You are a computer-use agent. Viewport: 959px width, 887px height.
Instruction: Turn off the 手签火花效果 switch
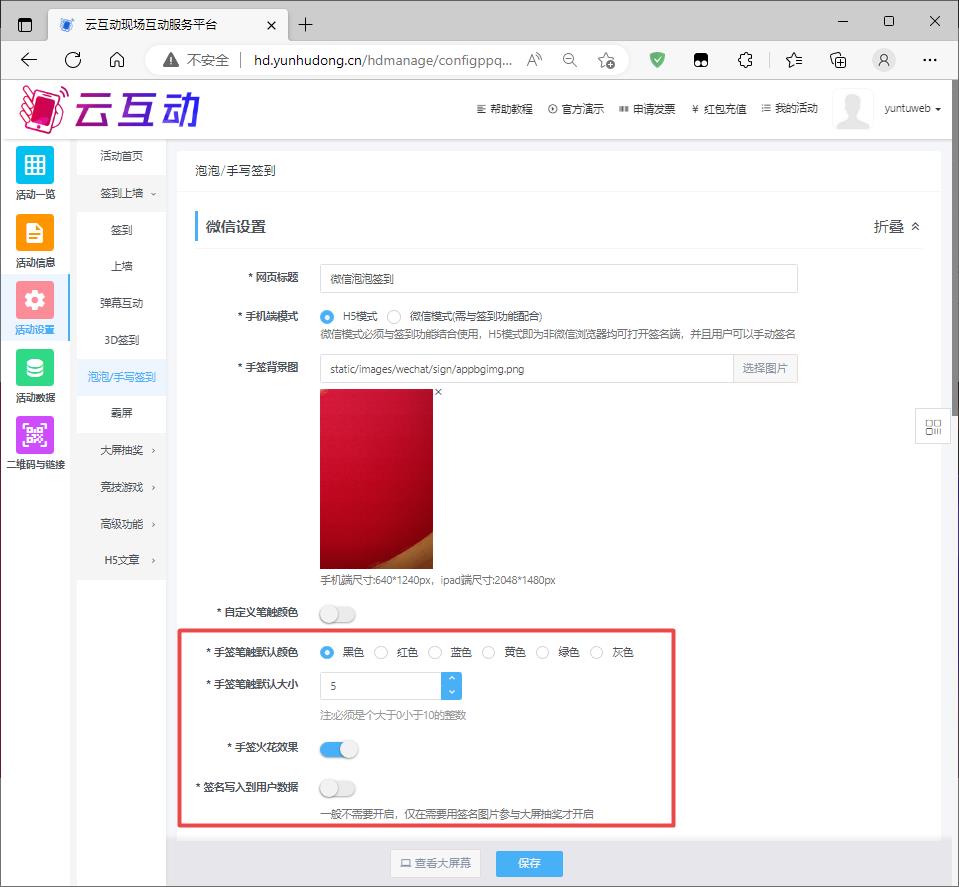point(338,749)
